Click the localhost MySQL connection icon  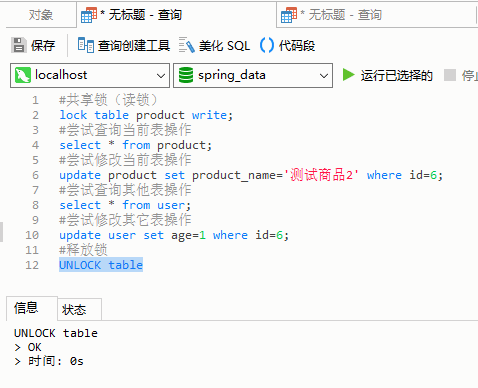(x=23, y=75)
